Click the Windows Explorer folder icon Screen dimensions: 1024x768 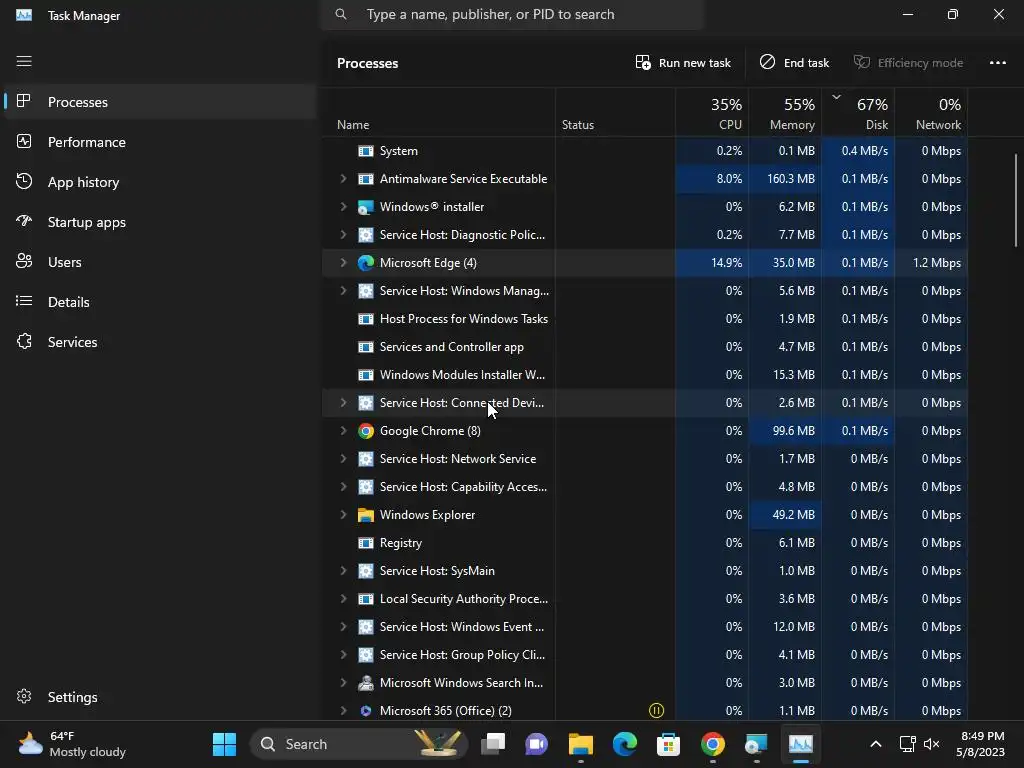[366, 515]
